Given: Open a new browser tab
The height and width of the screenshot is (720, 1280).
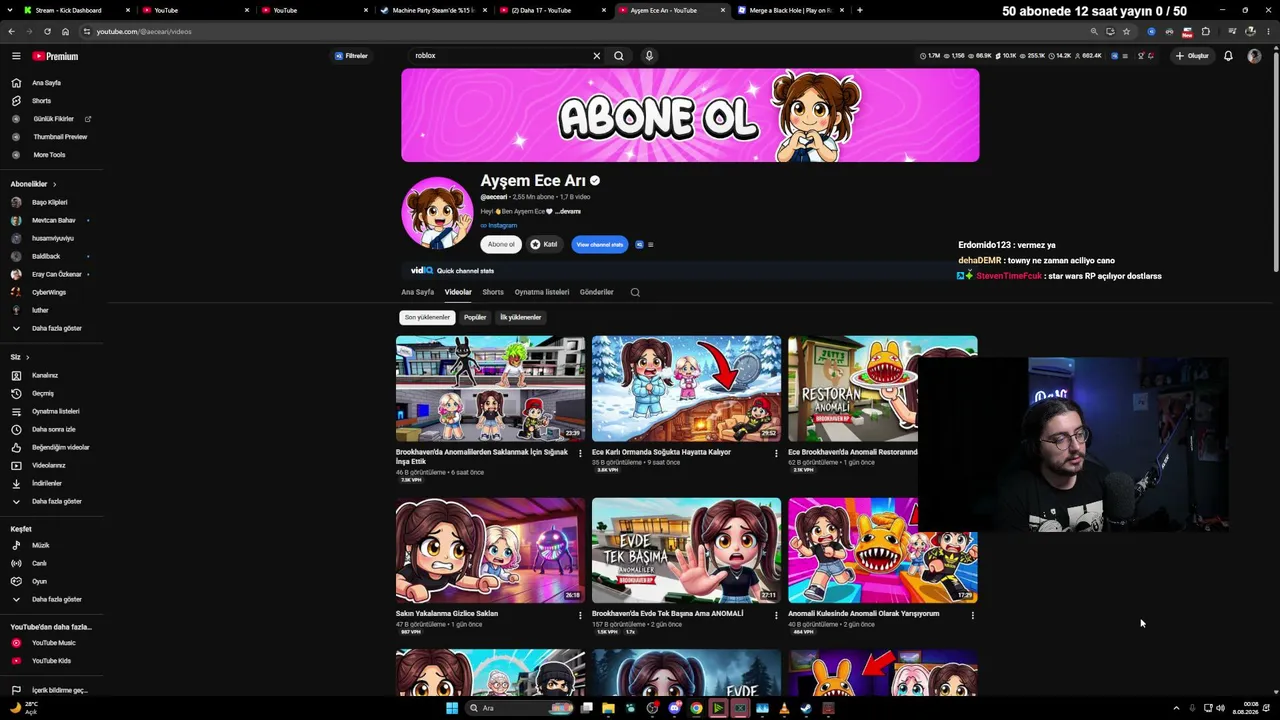Looking at the screenshot, I should point(860,10).
